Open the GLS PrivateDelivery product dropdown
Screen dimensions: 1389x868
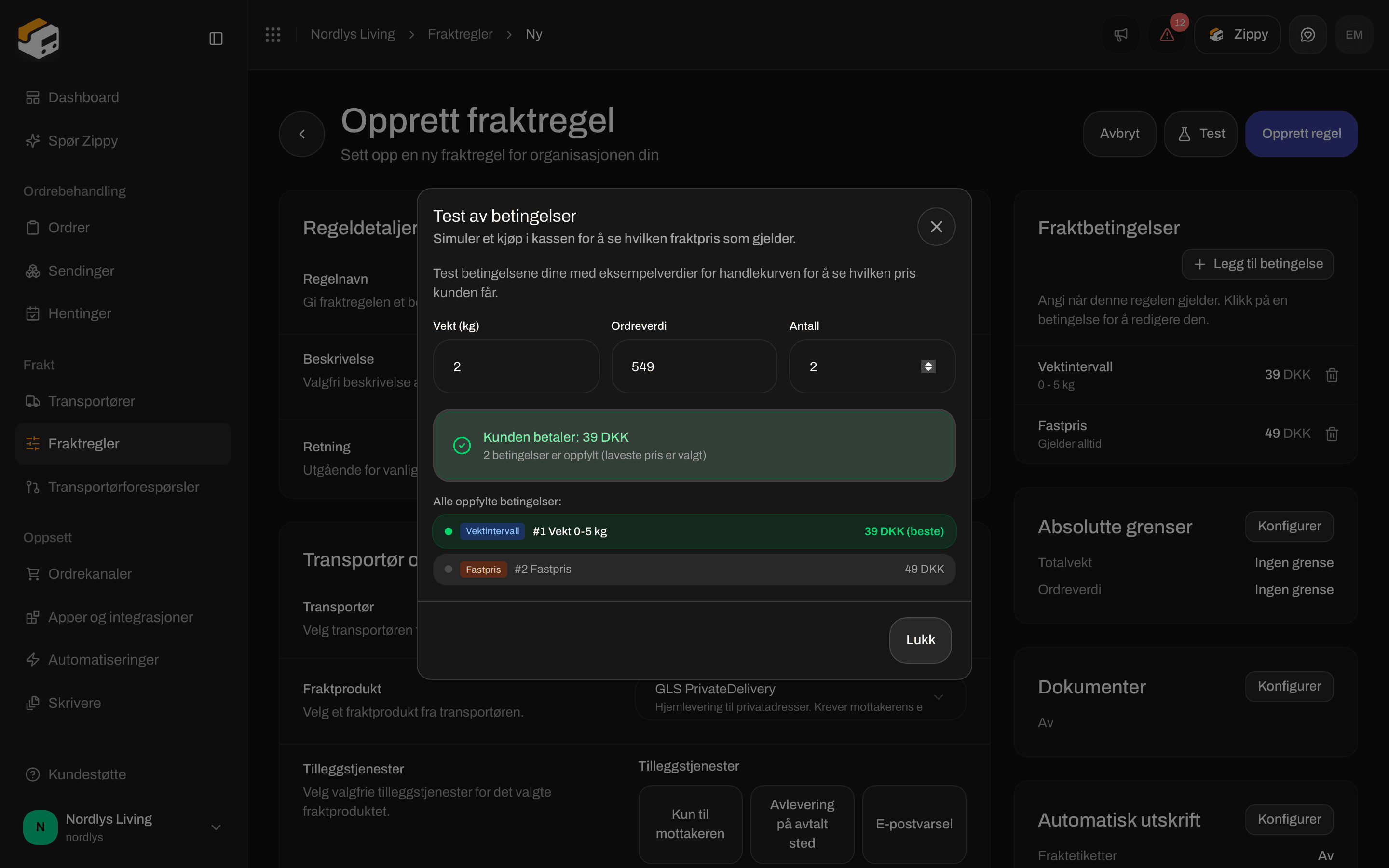point(800,697)
